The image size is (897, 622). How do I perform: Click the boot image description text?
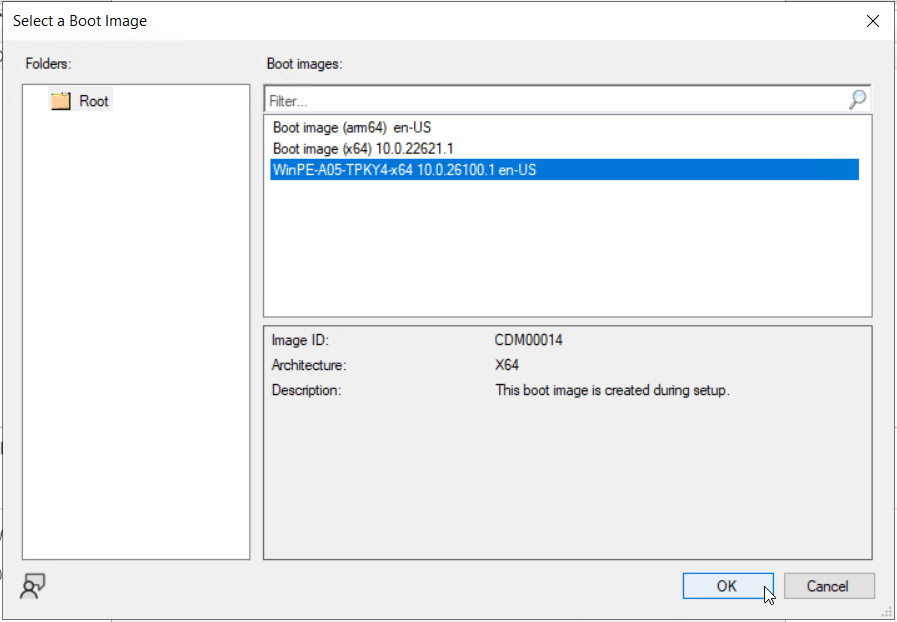[x=612, y=390]
